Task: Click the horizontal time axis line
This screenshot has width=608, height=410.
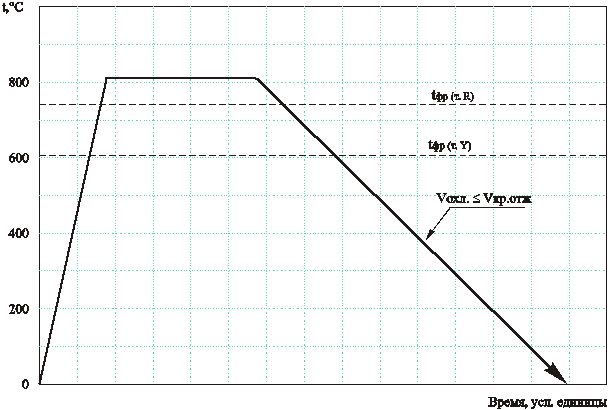Action: [300, 385]
